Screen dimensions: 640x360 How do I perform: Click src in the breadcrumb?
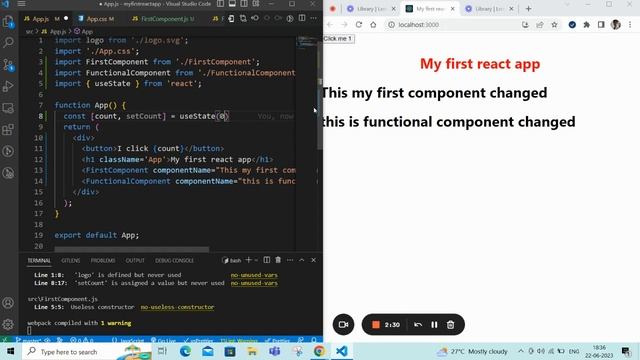[x=29, y=31]
